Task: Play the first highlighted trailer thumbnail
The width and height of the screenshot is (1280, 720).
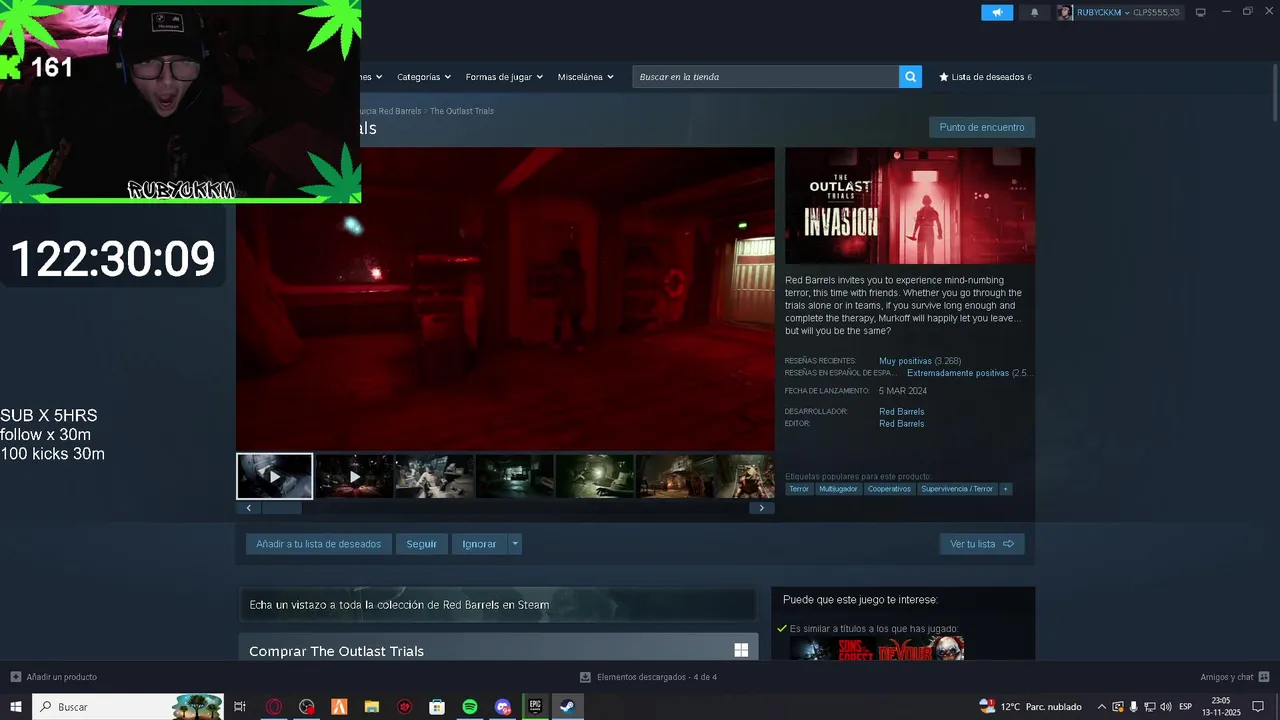Action: [274, 476]
